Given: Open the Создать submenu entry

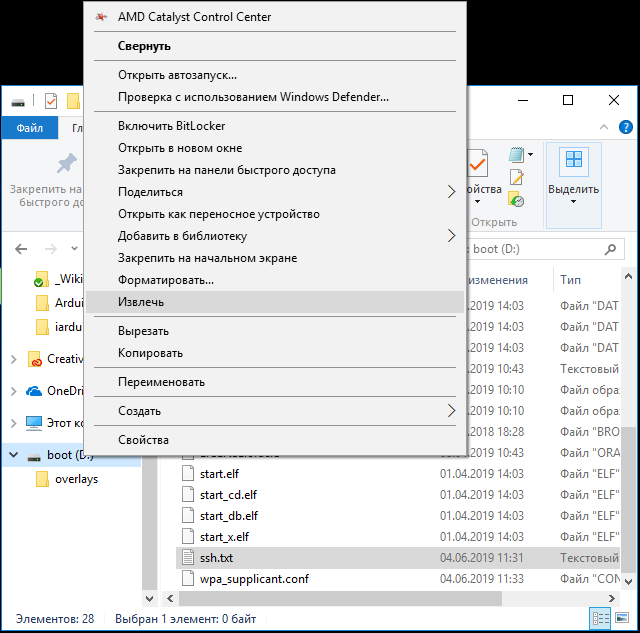Looking at the screenshot, I should 275,411.
